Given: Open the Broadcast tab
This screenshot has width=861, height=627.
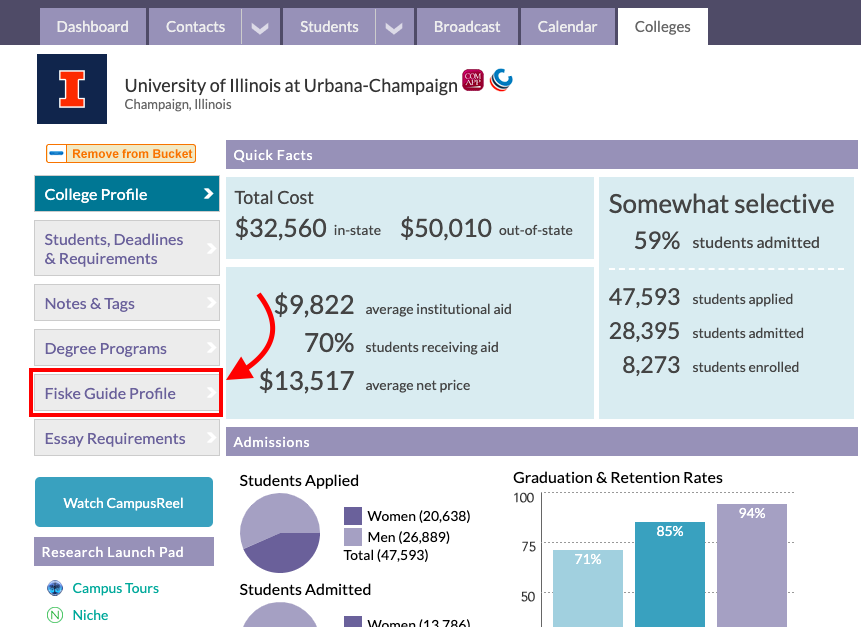Looking at the screenshot, I should coord(467,27).
